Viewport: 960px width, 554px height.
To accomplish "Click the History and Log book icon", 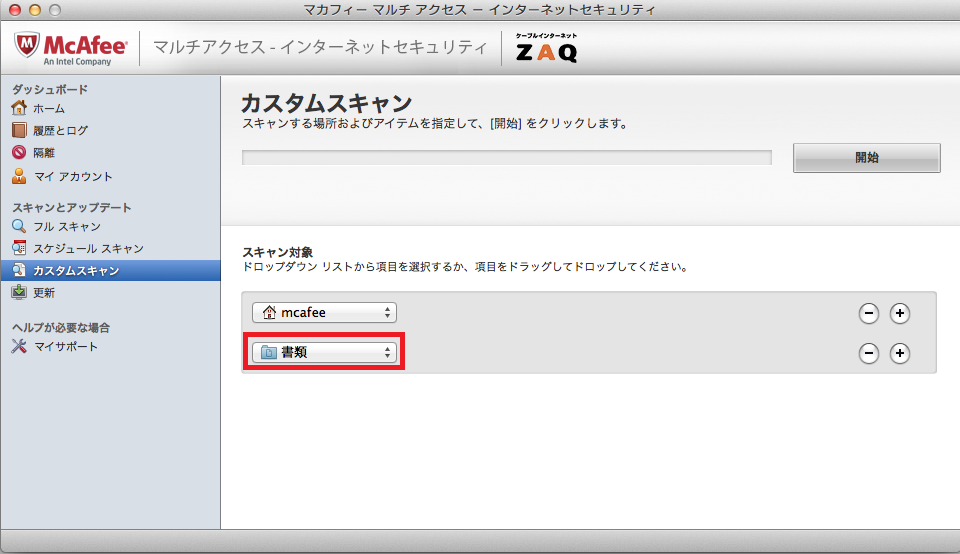I will pyautogui.click(x=19, y=130).
